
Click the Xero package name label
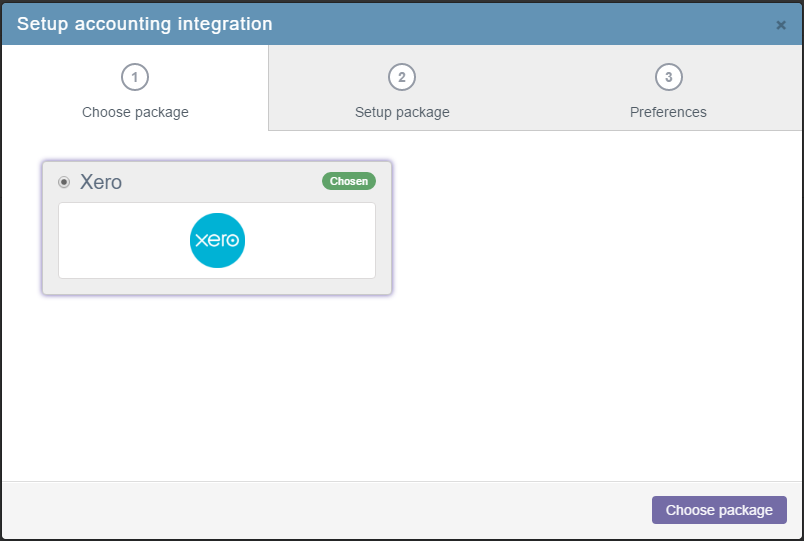[x=100, y=182]
